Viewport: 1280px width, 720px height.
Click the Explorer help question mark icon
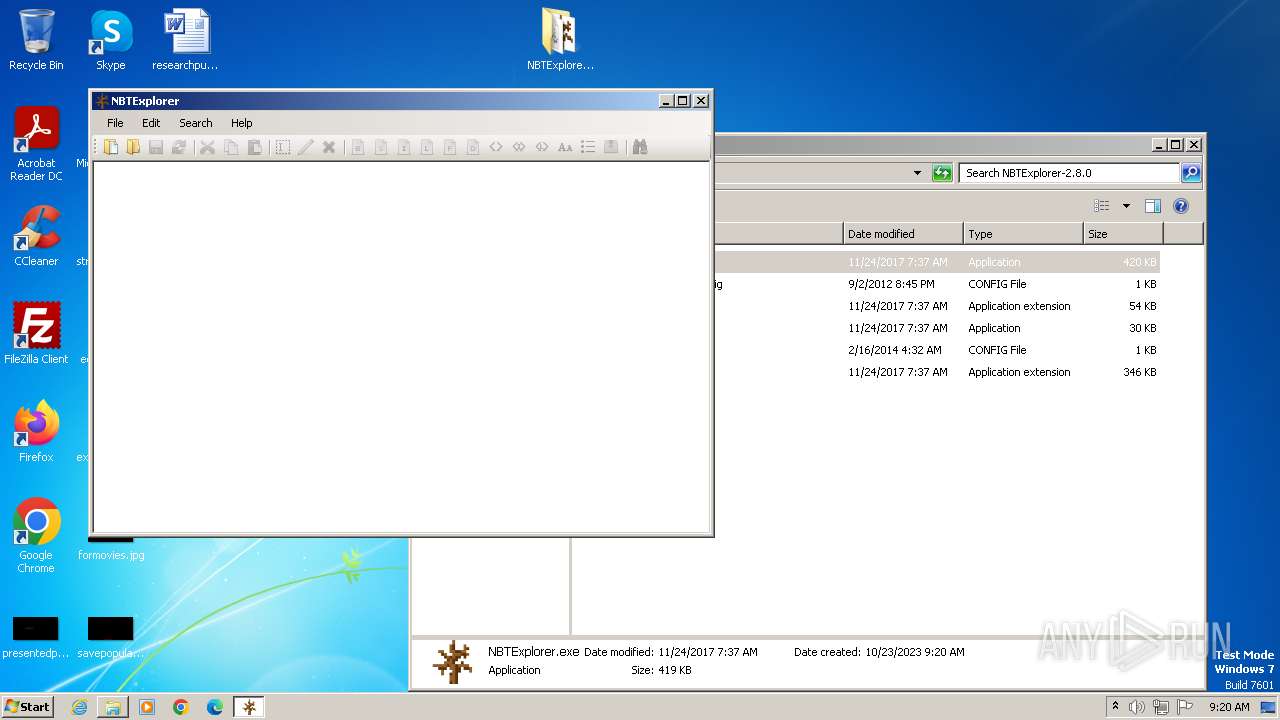(x=1181, y=206)
